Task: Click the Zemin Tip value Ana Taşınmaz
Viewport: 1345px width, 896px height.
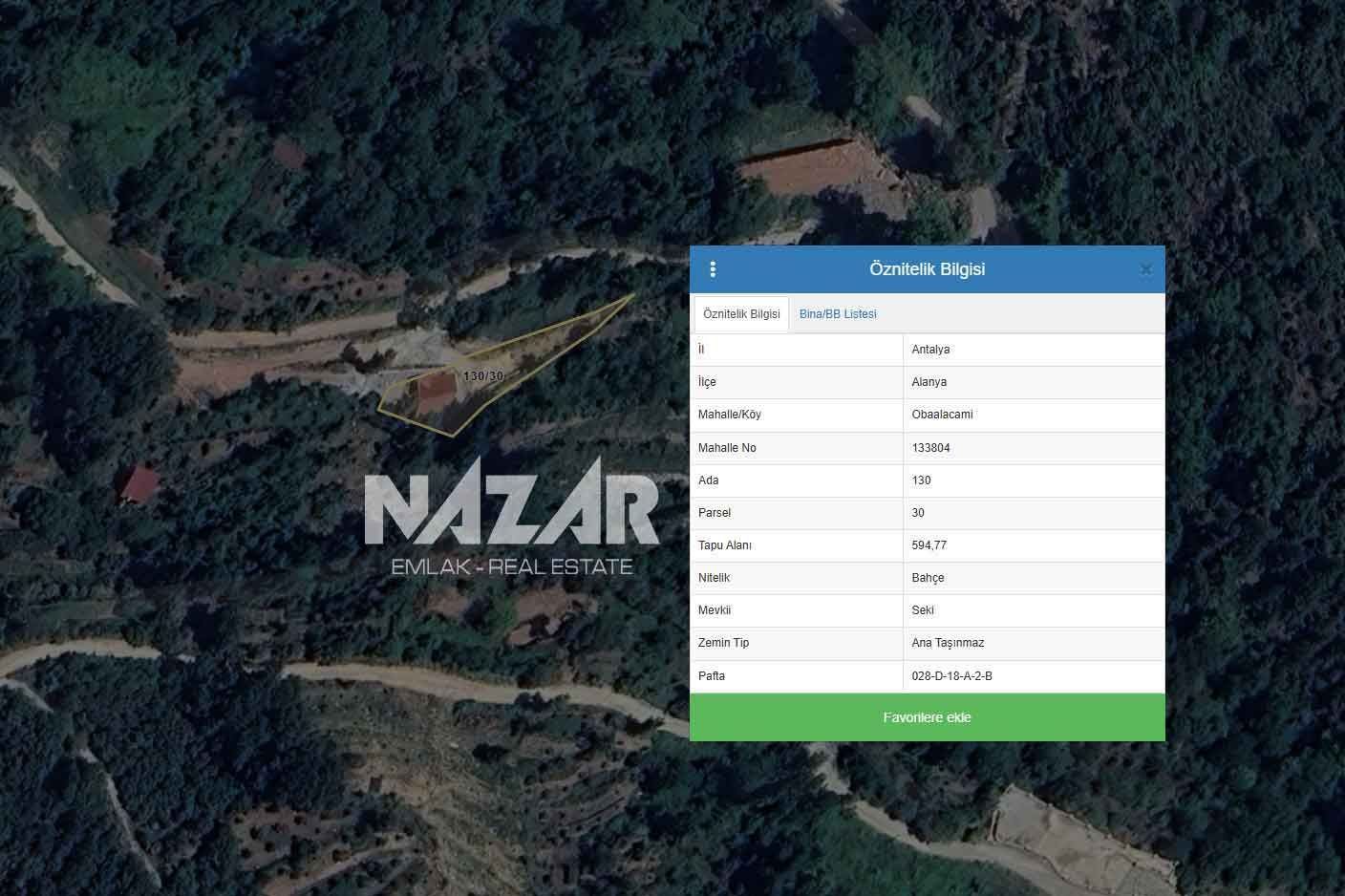Action: 948,643
